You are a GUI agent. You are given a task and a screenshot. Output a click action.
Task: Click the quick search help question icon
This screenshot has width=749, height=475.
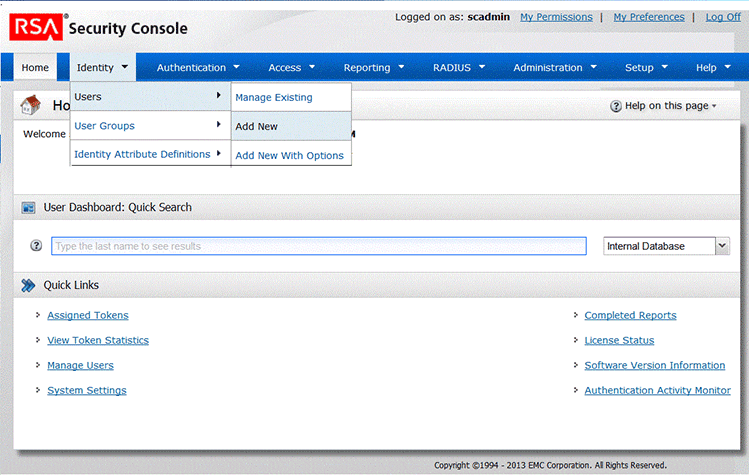click(36, 246)
